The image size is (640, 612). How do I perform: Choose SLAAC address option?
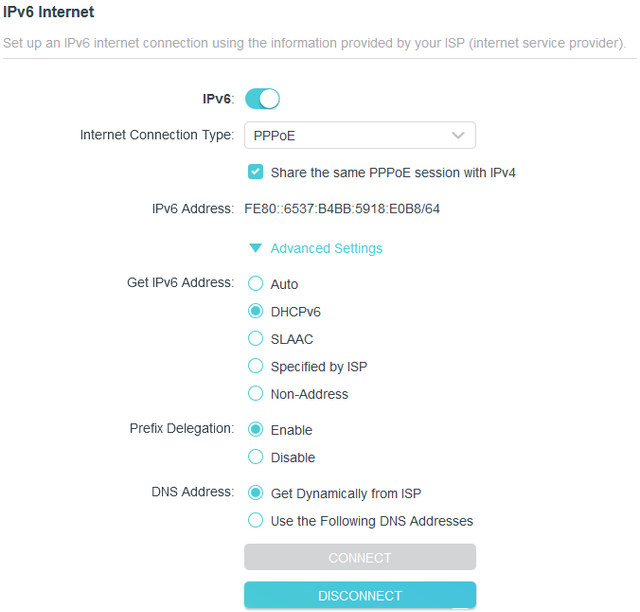[x=256, y=339]
